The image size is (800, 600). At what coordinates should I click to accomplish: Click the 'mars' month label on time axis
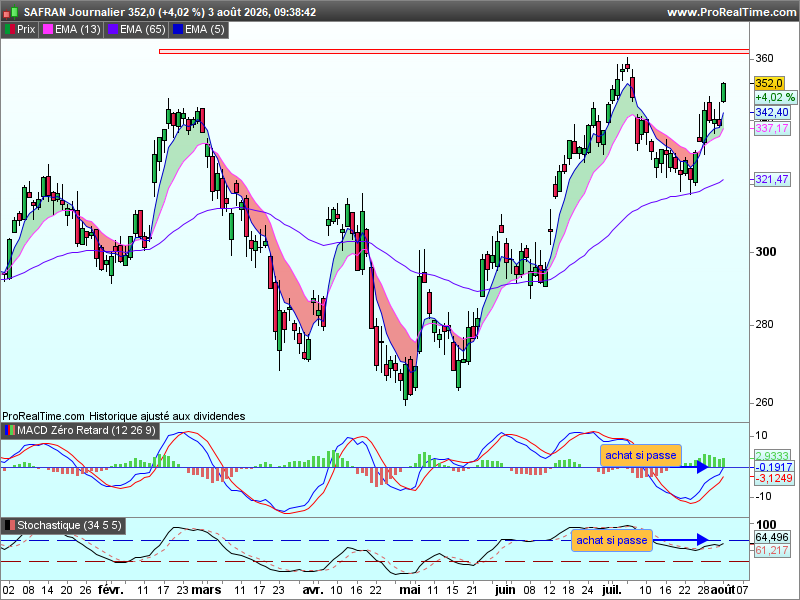(x=206, y=590)
